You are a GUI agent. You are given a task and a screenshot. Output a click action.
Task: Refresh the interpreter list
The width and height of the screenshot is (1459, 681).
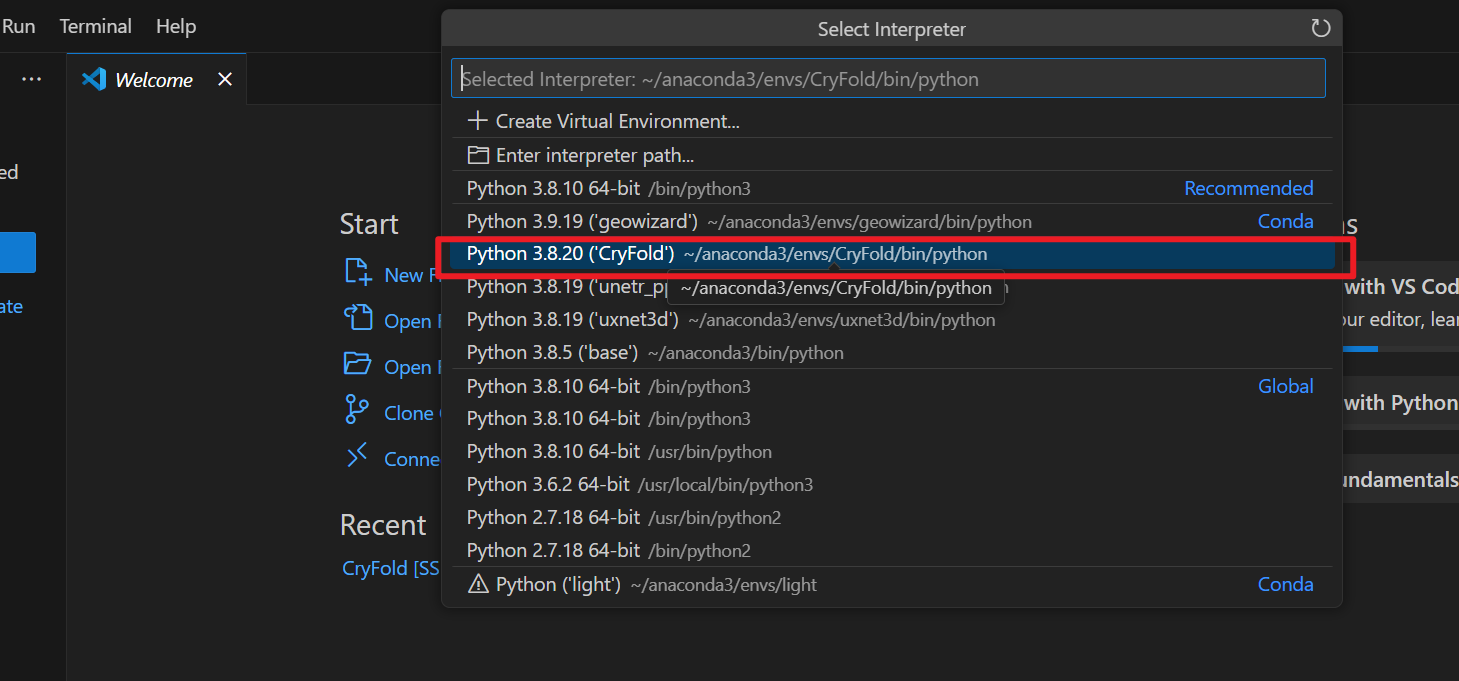coord(1320,29)
